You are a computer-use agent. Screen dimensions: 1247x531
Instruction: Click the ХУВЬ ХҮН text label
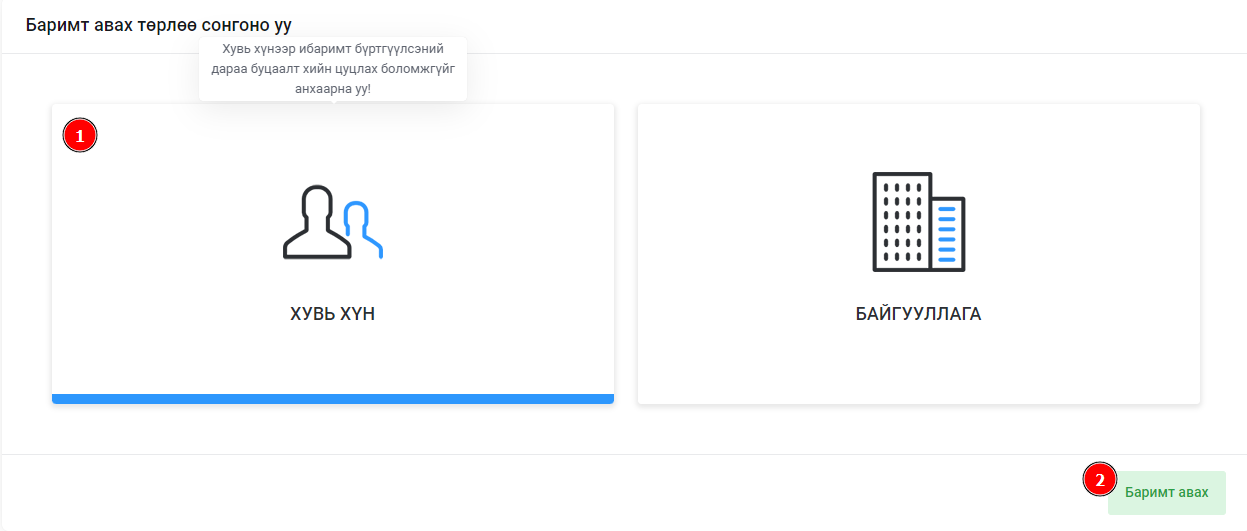(x=332, y=314)
